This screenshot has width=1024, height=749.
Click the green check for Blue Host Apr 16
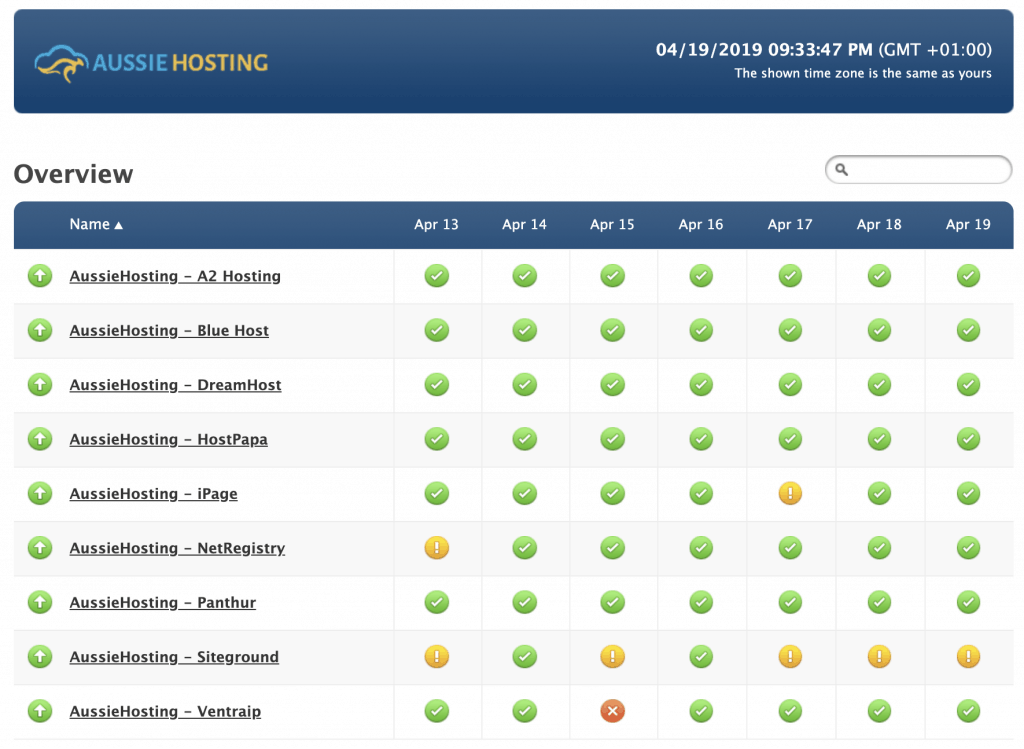pyautogui.click(x=701, y=330)
